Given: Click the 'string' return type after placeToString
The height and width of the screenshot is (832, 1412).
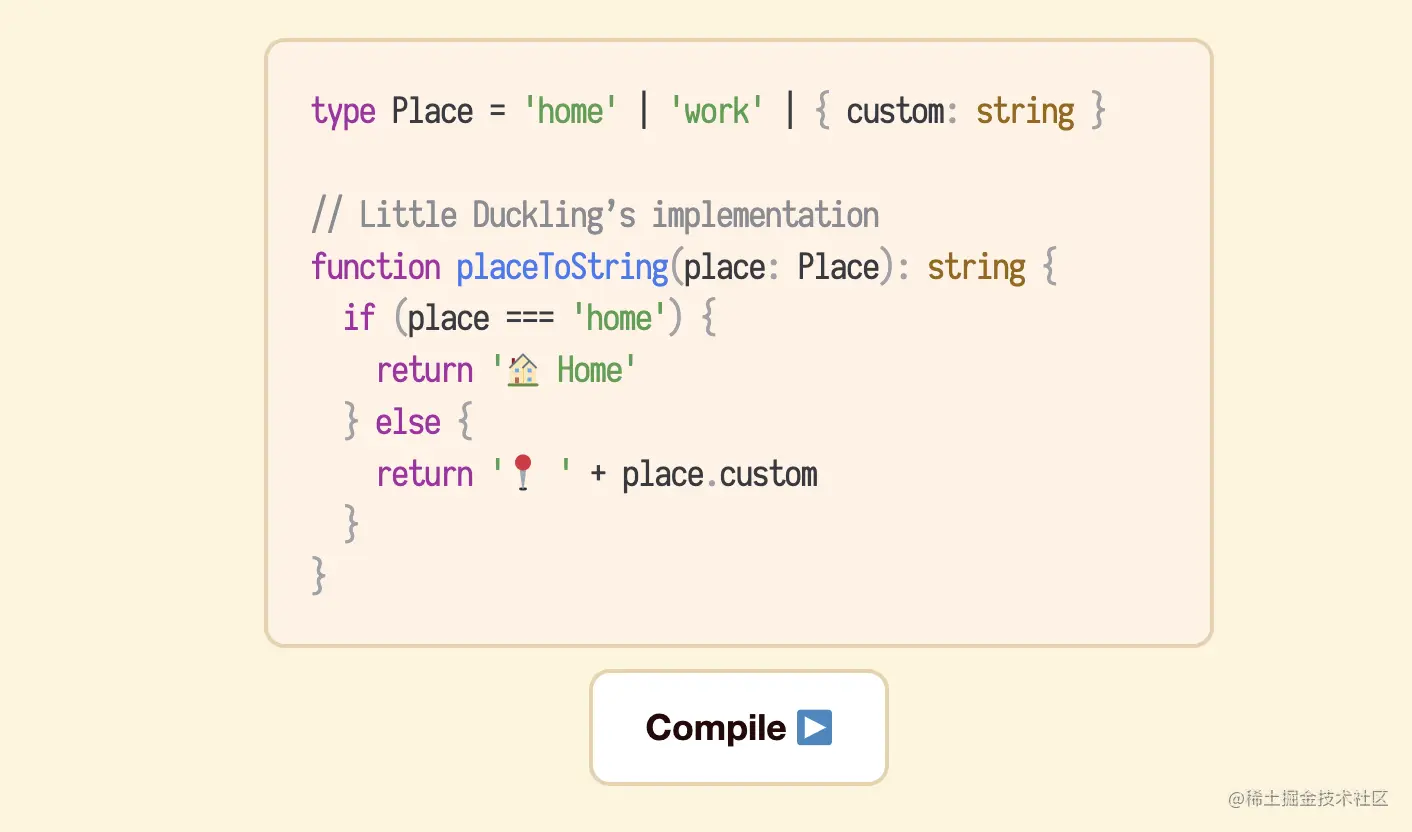Looking at the screenshot, I should pos(976,267).
